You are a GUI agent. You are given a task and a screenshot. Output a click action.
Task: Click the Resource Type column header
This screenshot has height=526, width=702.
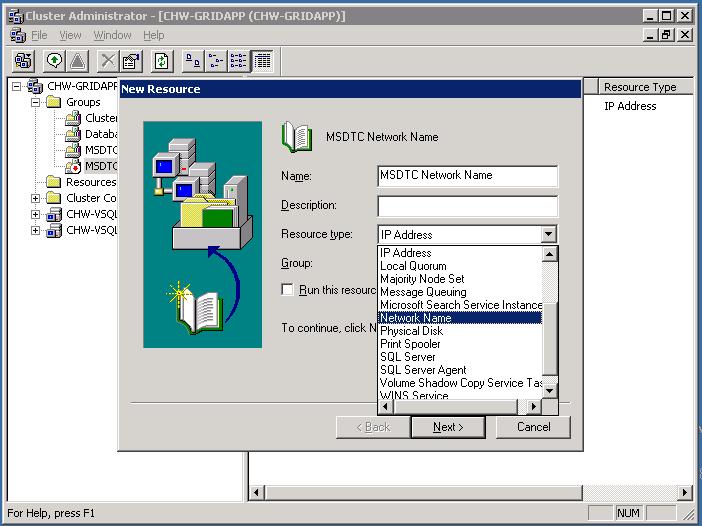point(645,87)
